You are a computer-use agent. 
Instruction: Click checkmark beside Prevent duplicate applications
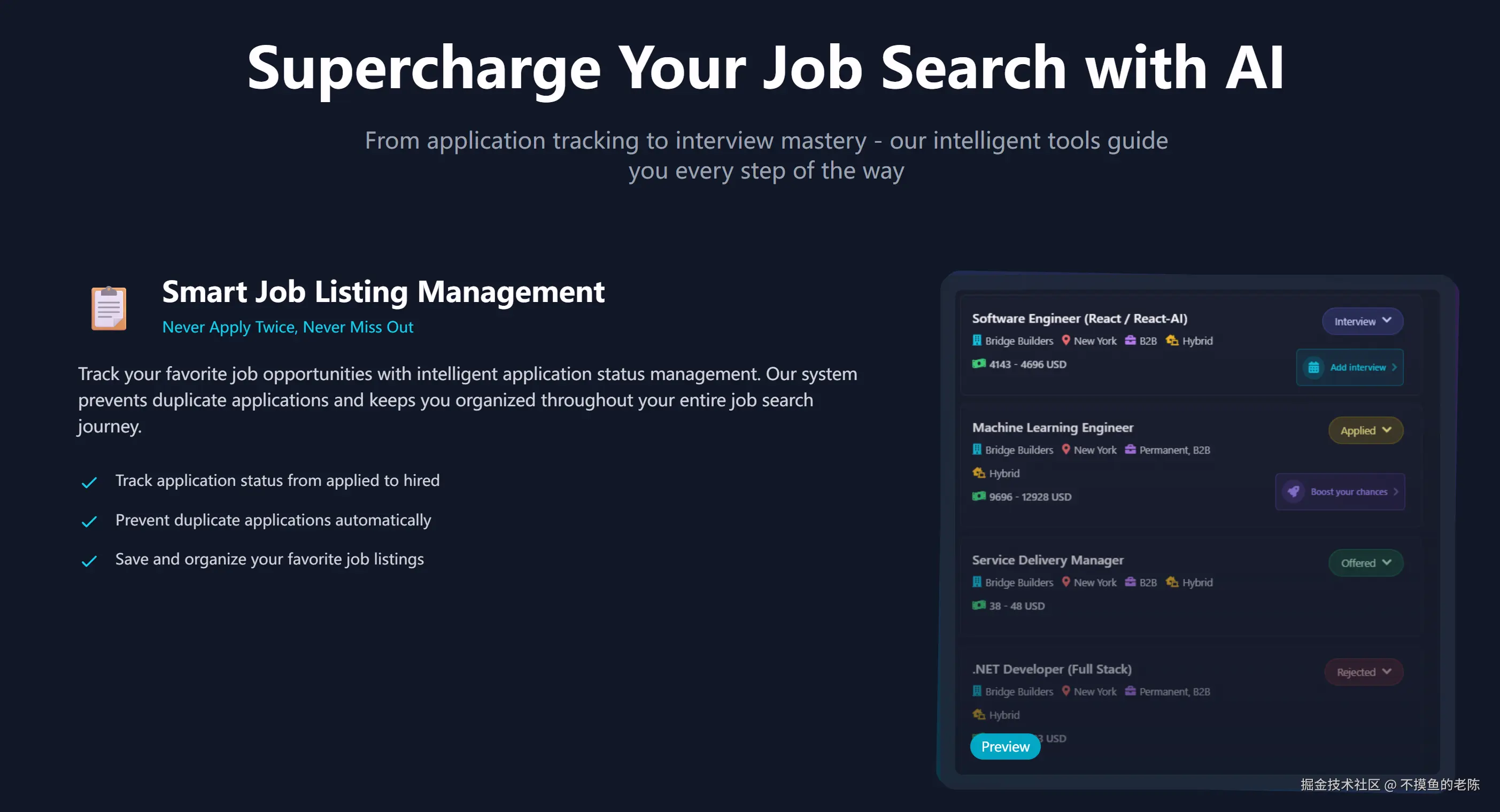tap(89, 521)
